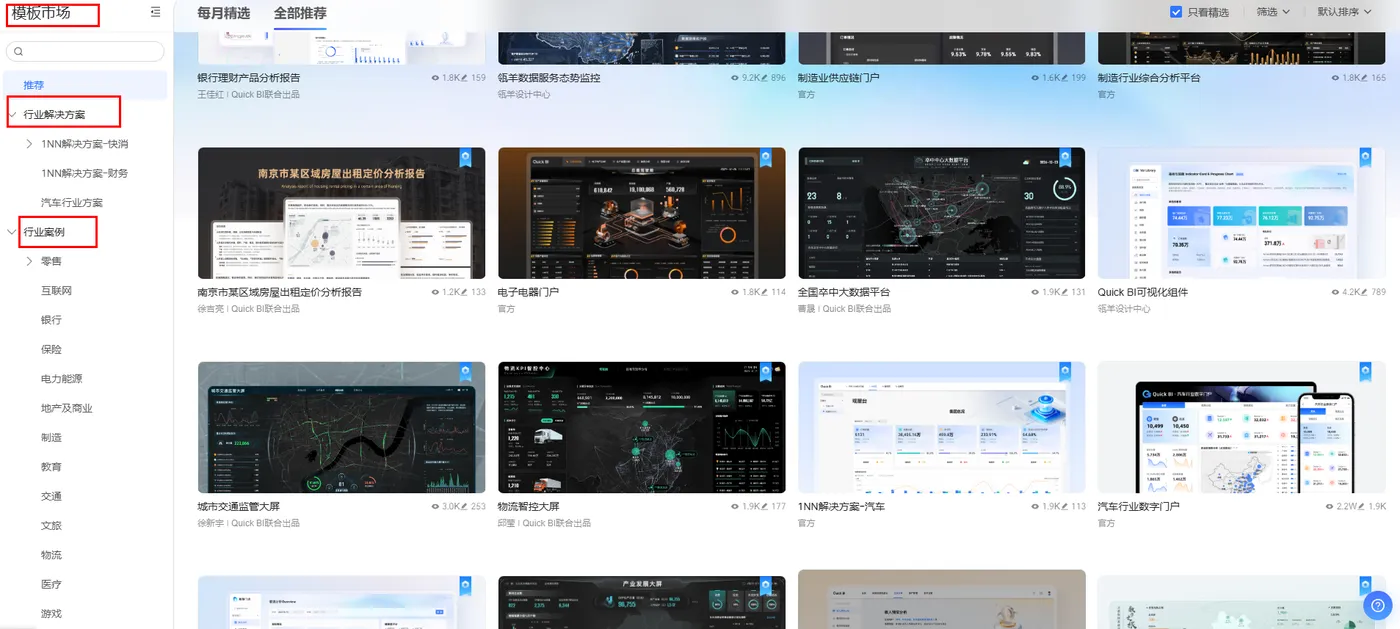
Task: Open the 城市交通监管大屏 template thumbnail
Action: pyautogui.click(x=342, y=428)
